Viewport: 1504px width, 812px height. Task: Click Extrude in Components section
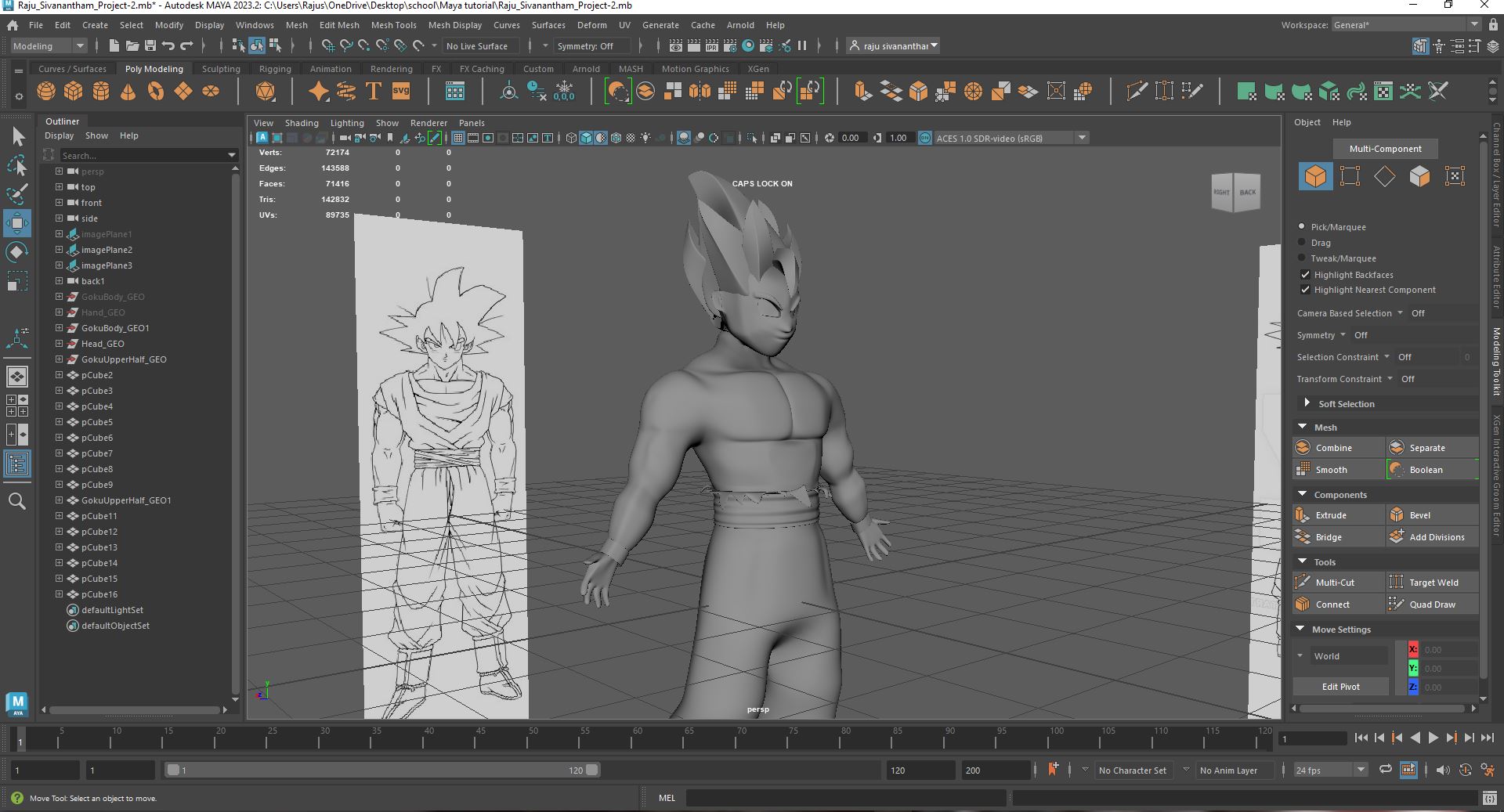[x=1338, y=514]
